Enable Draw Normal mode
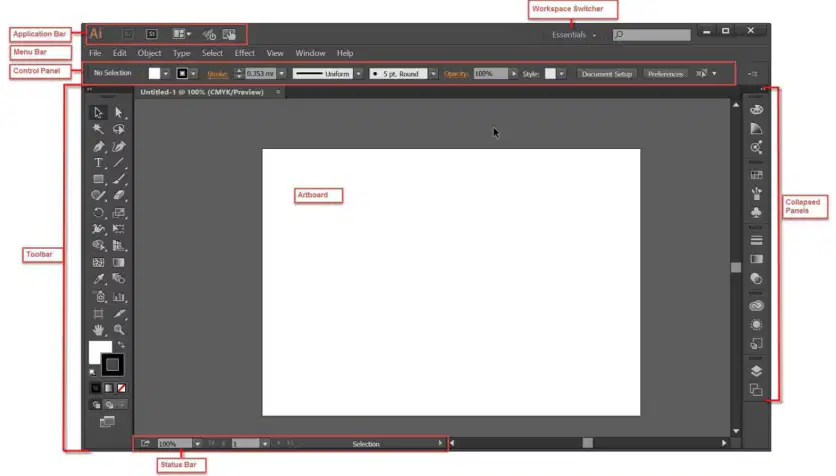Image resolution: width=836 pixels, height=476 pixels. pos(96,405)
